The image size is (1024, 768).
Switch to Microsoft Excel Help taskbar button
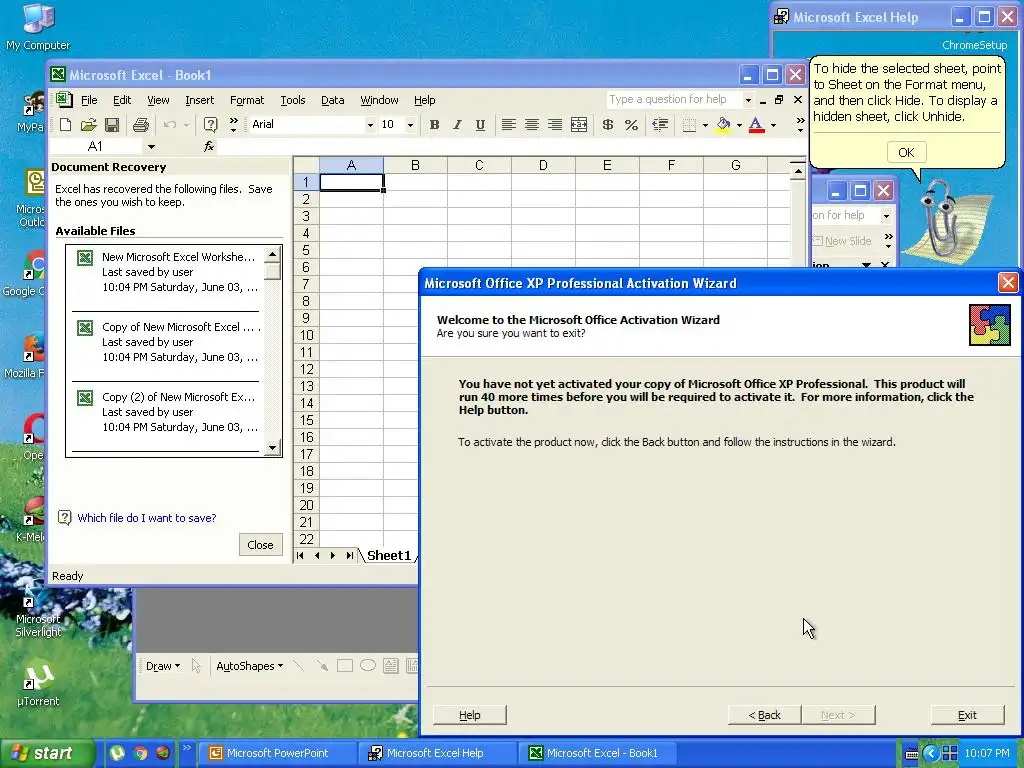(437, 753)
